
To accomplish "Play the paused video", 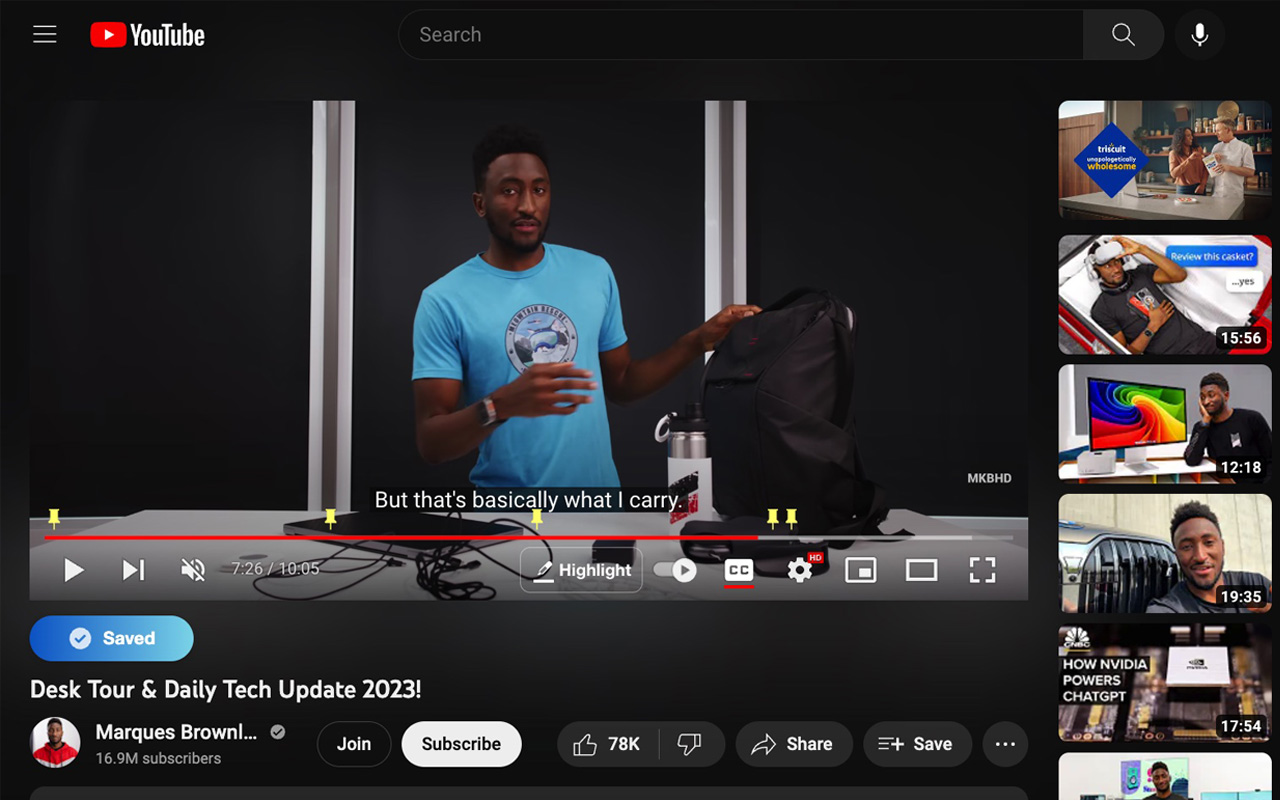I will click(73, 570).
